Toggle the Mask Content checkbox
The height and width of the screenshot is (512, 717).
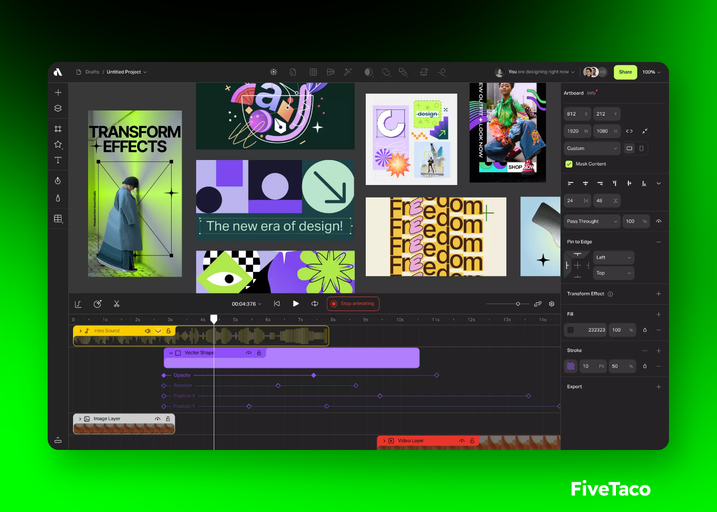pyautogui.click(x=569, y=164)
